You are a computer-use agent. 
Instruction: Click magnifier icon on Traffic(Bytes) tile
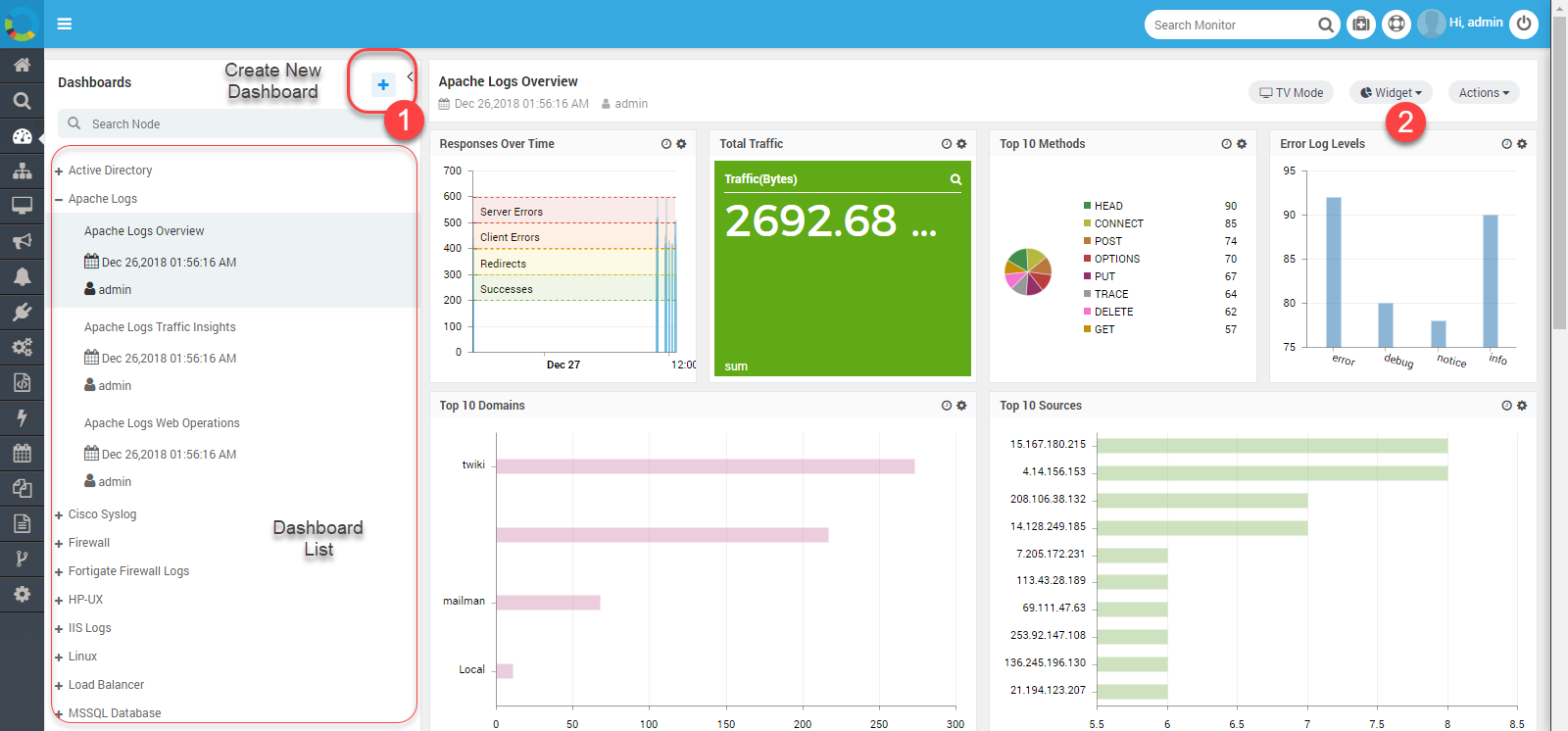955,179
